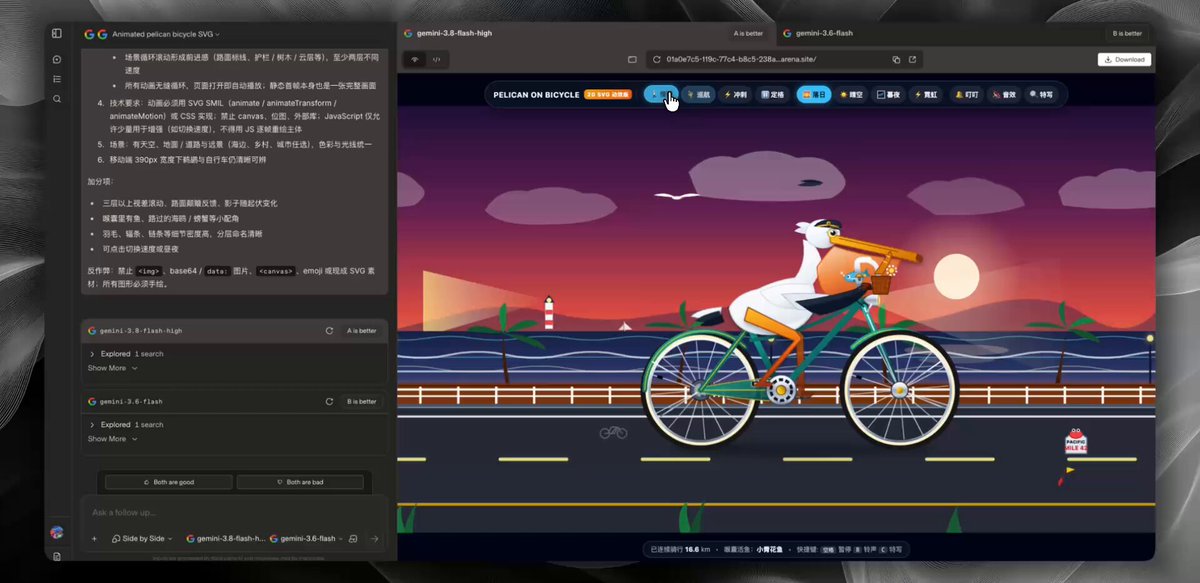1200x583 pixels.
Task: Switch to code view mode icon
Action: (x=436, y=60)
